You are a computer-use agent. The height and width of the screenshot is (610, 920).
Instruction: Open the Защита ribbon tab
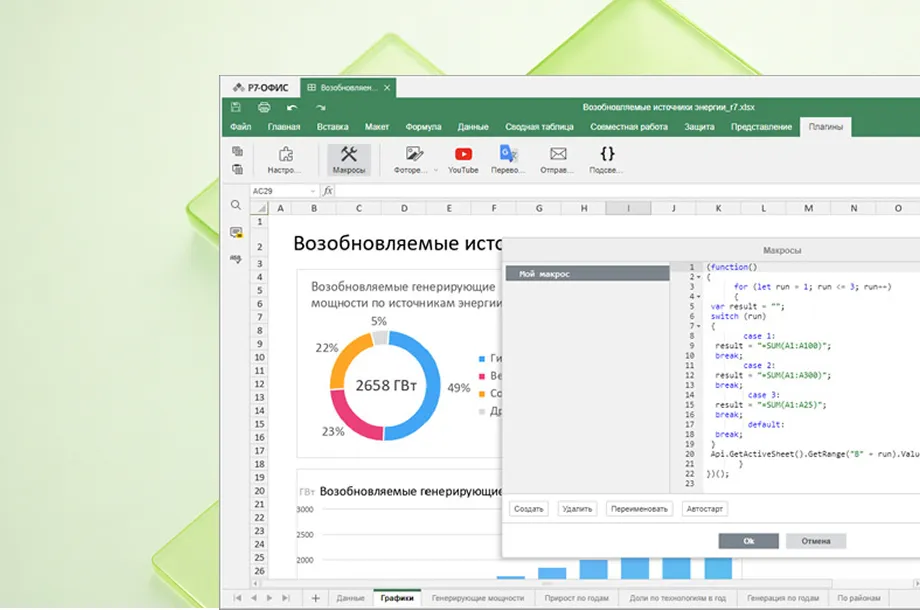pyautogui.click(x=699, y=127)
